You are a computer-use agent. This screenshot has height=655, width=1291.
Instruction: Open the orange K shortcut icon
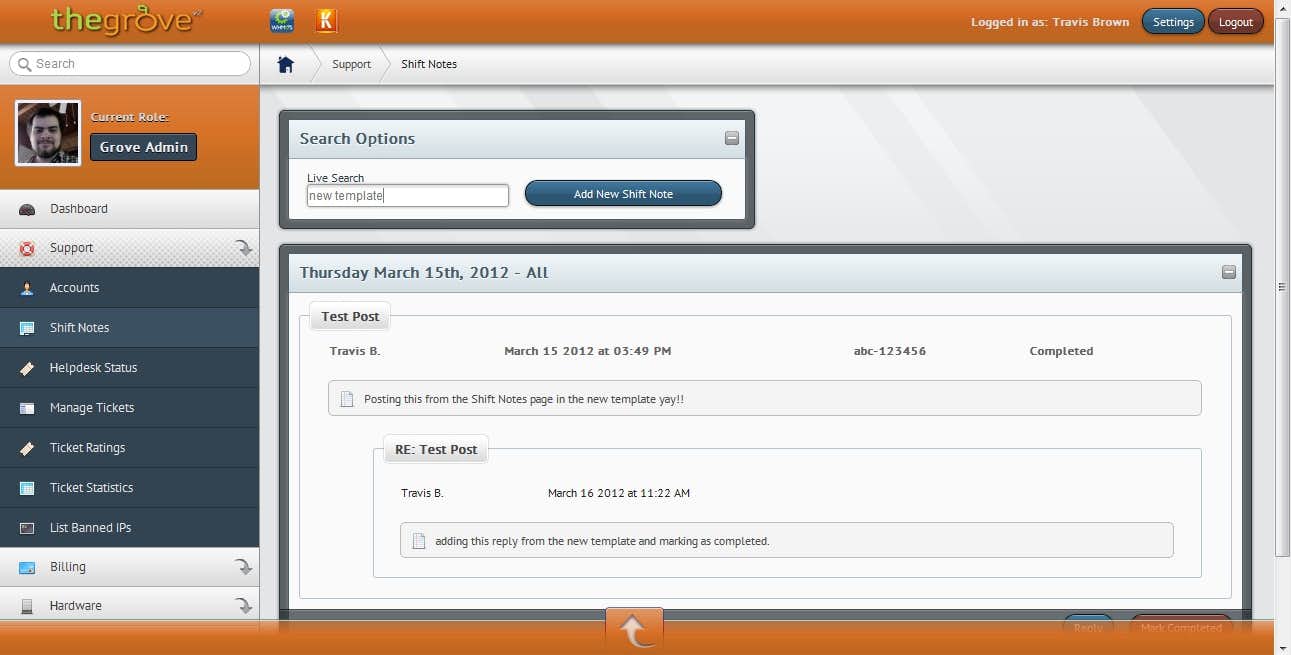[x=326, y=21]
